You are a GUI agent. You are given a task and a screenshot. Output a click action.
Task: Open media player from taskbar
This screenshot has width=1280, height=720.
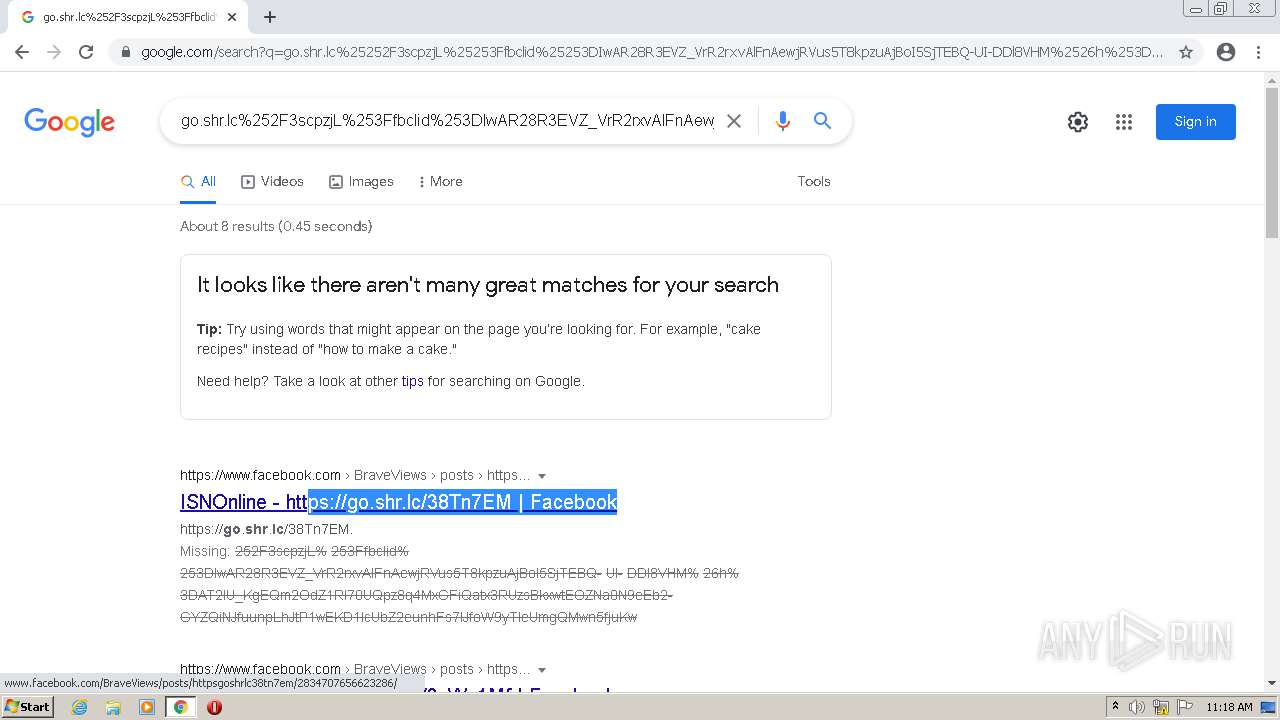(147, 707)
